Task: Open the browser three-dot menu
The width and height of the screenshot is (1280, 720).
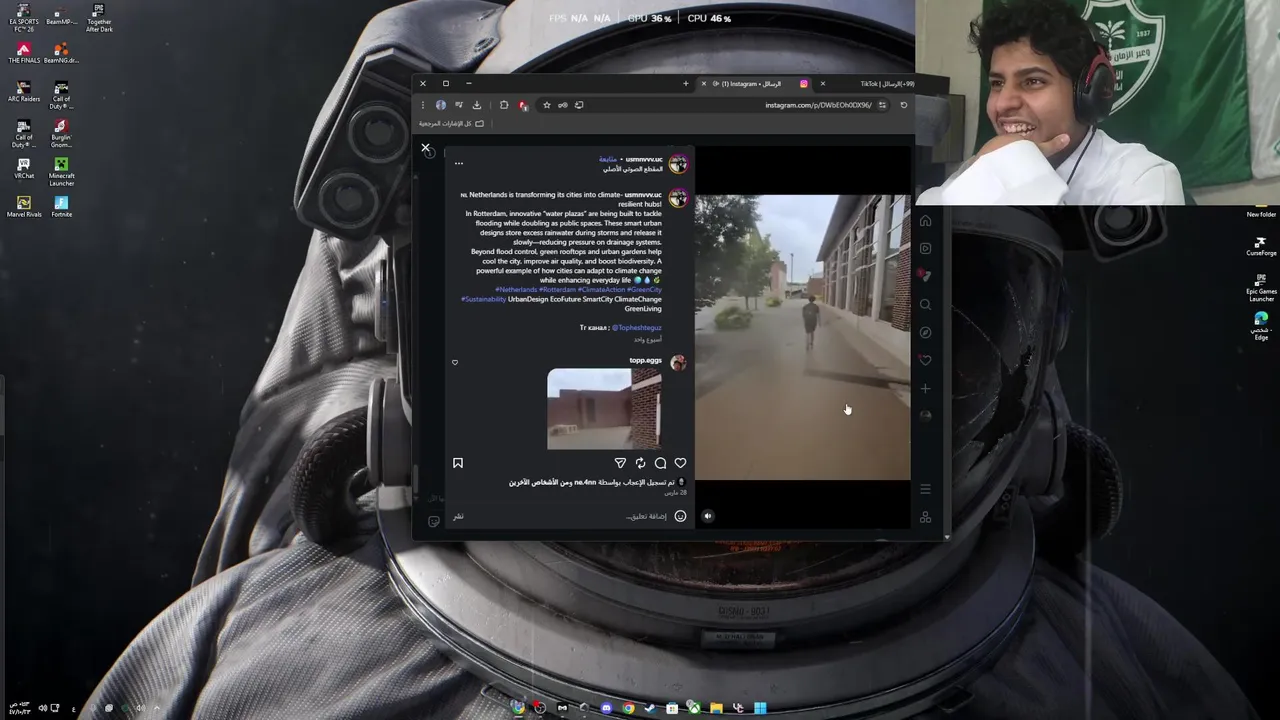Action: click(423, 105)
